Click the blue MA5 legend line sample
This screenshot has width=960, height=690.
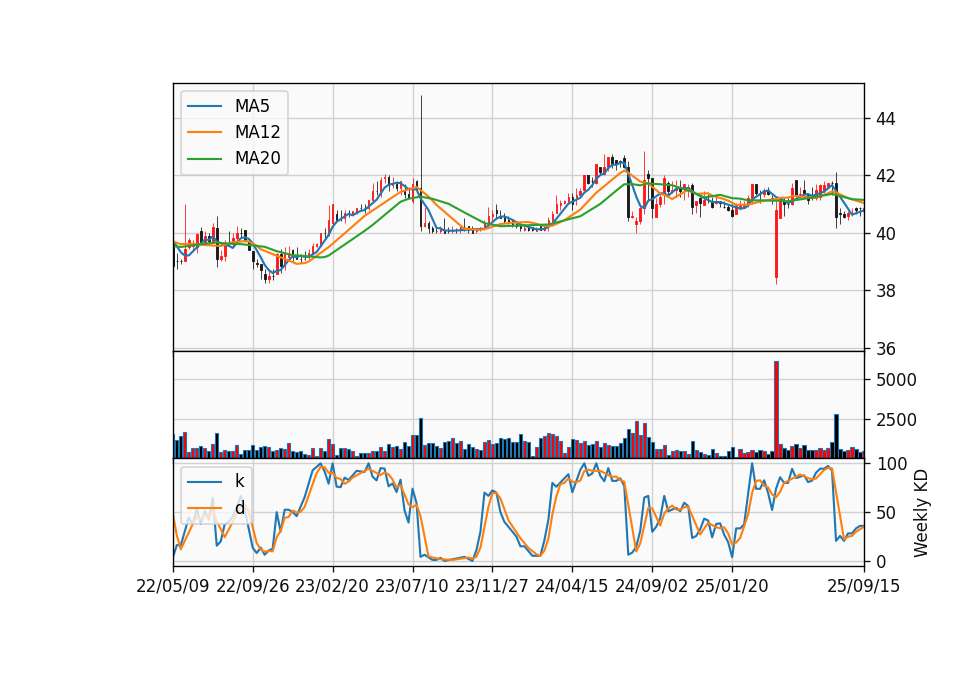pyautogui.click(x=204, y=107)
